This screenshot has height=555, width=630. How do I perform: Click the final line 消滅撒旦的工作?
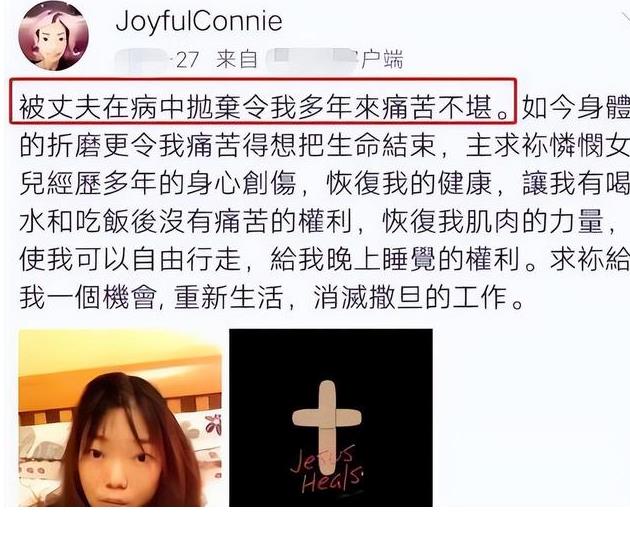coord(418,297)
